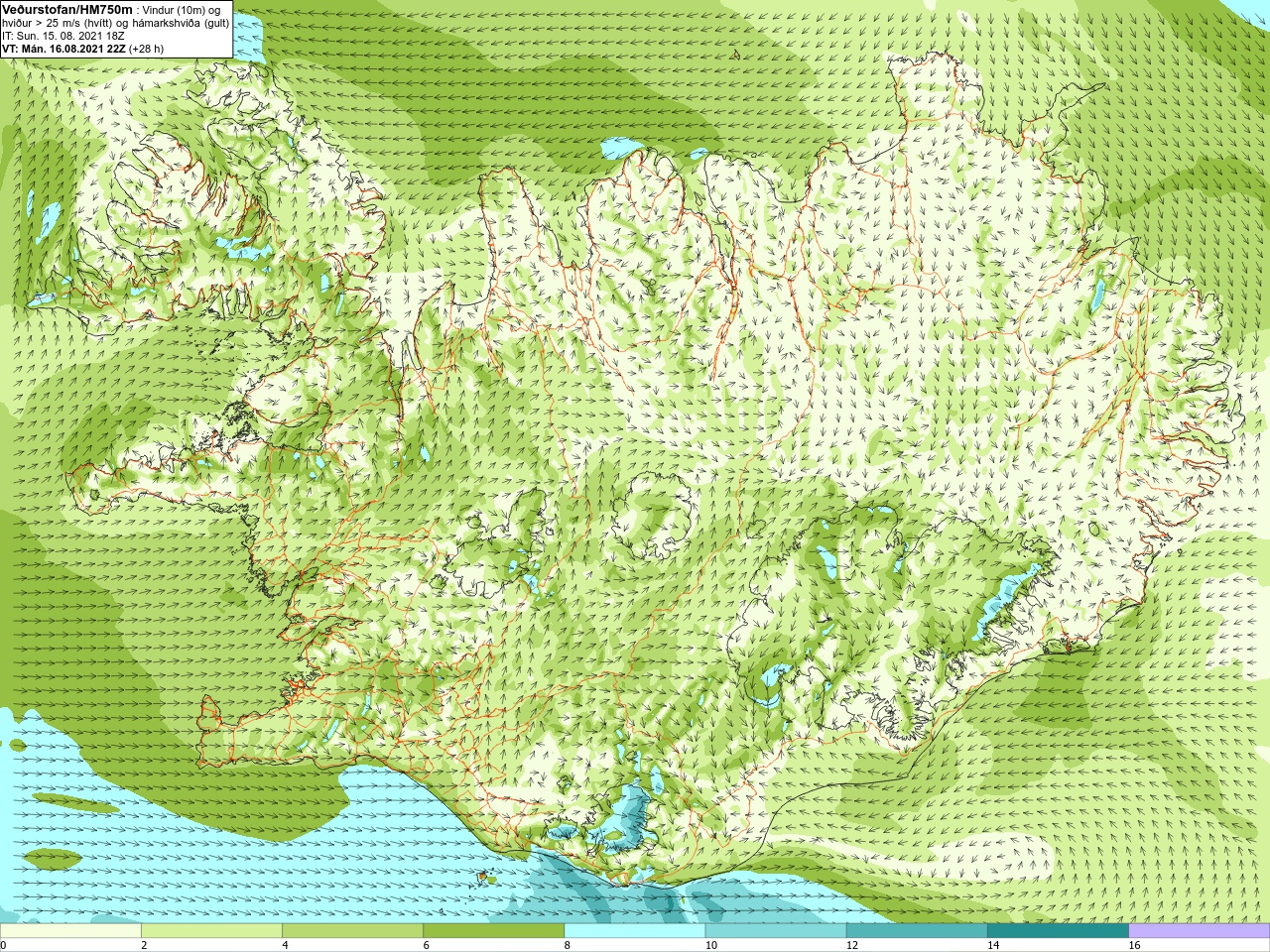Image resolution: width=1270 pixels, height=952 pixels.
Task: Click the olive green 6–8 m/s legend swatch
Action: coord(494,930)
